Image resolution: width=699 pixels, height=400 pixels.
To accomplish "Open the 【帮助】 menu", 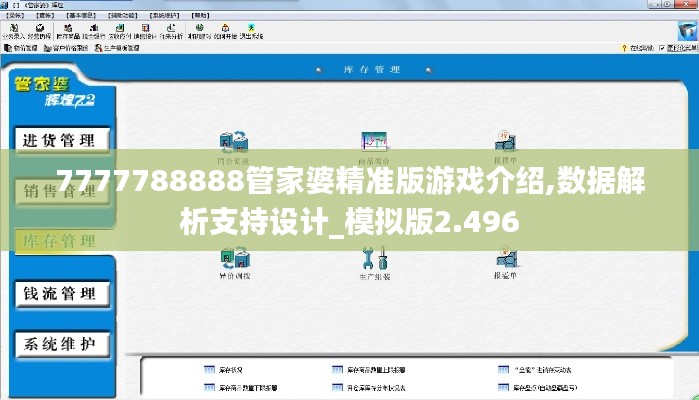I will point(200,15).
